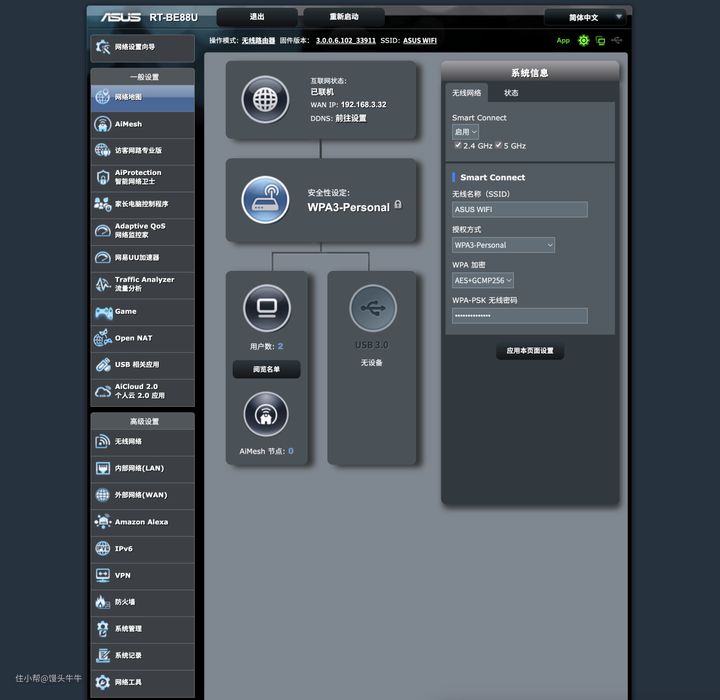Expand the WPA3-Personal authentication dropdown

503,245
